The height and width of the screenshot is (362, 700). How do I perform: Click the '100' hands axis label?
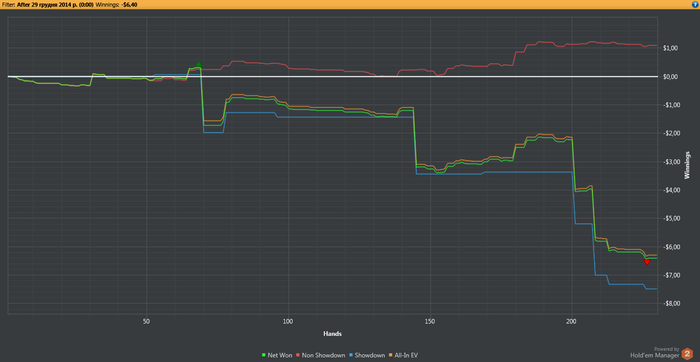[288, 321]
